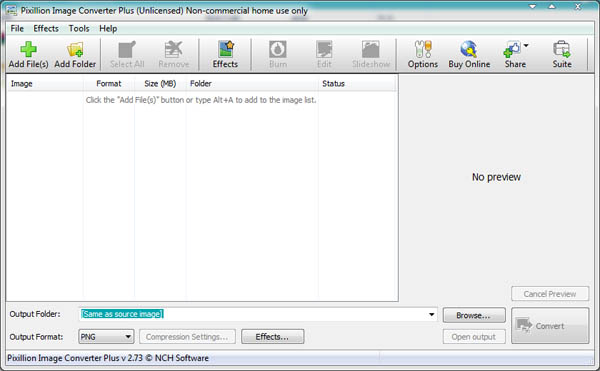Click the bottom Effects... button
Image resolution: width=600 pixels, height=371 pixels.
point(272,337)
